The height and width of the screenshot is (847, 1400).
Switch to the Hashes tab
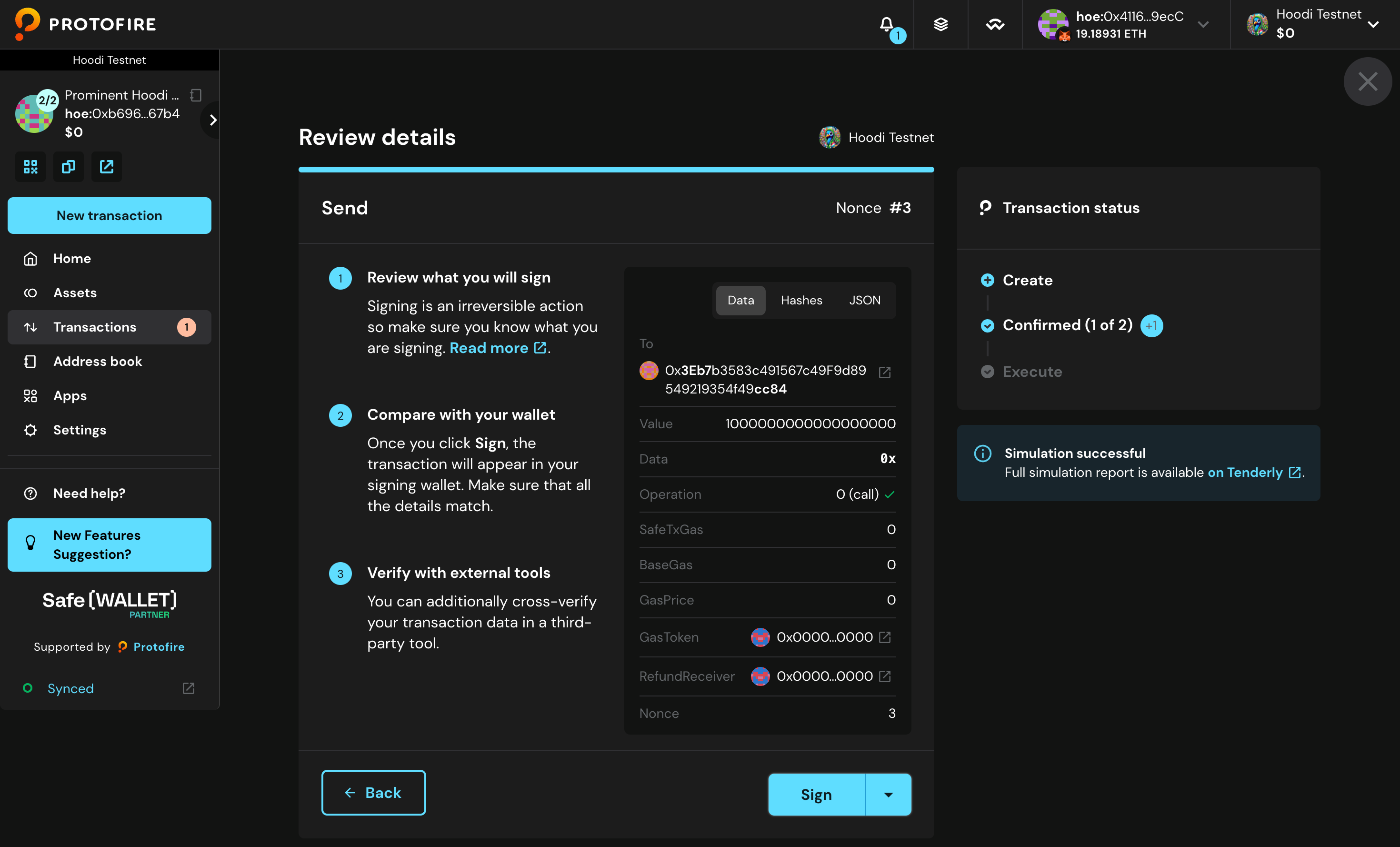[x=801, y=300]
